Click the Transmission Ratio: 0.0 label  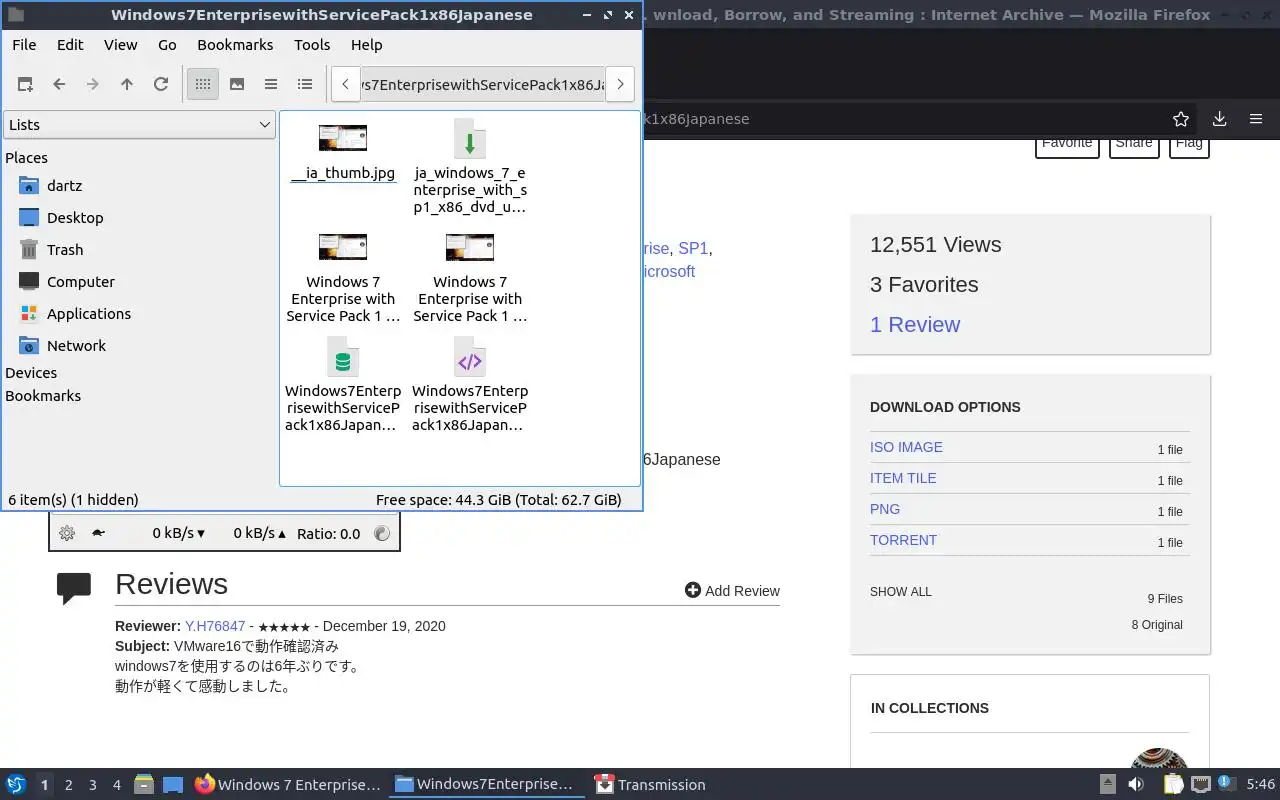(328, 533)
